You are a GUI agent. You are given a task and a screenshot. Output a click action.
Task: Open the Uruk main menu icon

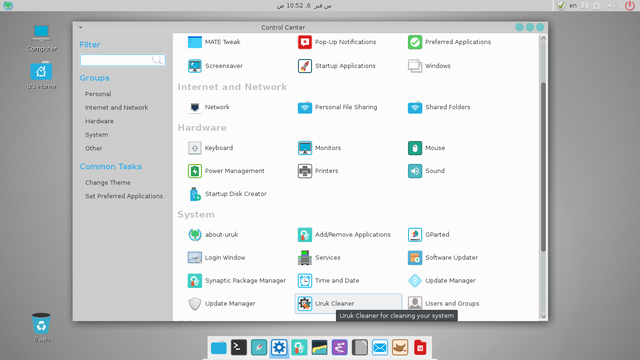point(8,5)
